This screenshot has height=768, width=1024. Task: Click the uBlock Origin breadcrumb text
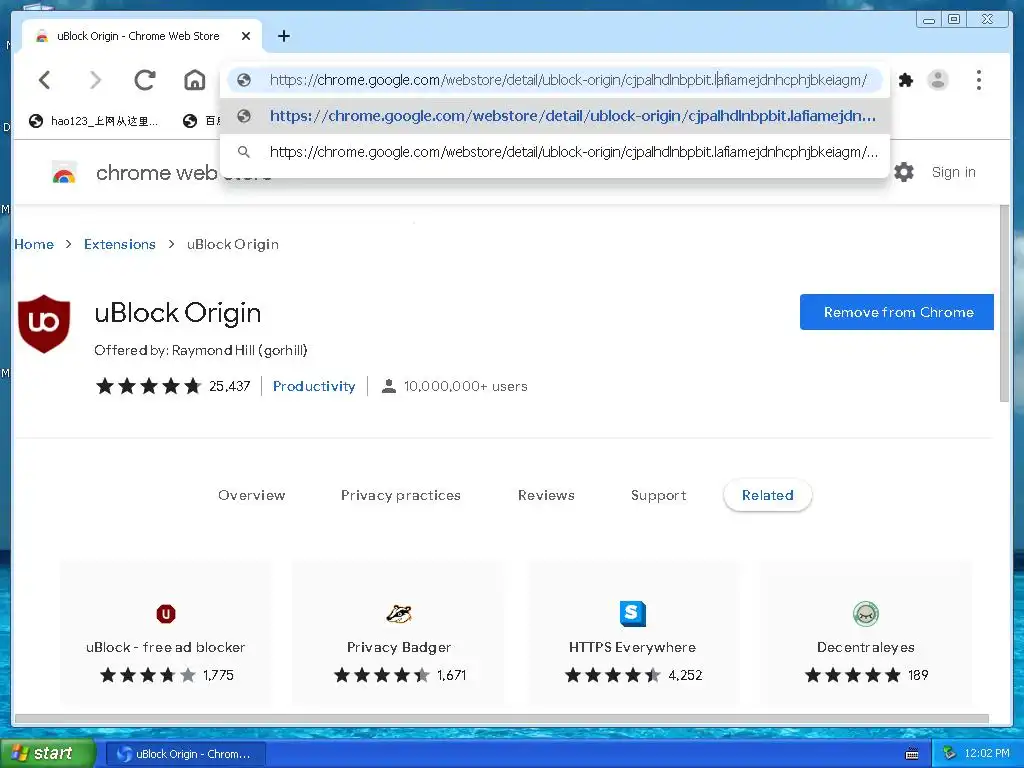(232, 244)
